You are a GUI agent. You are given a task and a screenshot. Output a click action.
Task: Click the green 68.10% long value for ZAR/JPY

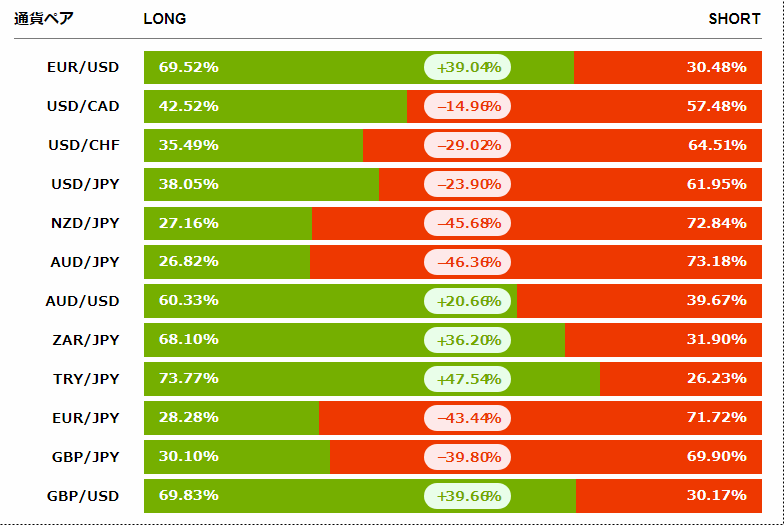pos(189,340)
